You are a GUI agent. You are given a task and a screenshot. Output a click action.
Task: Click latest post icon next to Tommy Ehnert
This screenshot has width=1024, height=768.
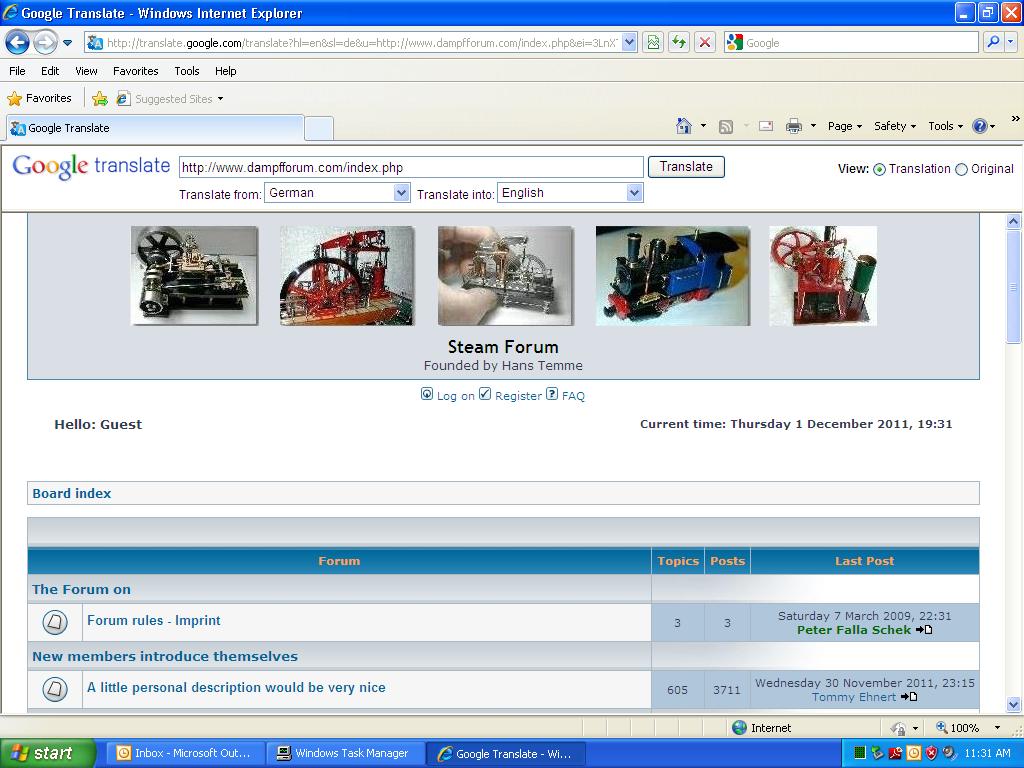[909, 697]
